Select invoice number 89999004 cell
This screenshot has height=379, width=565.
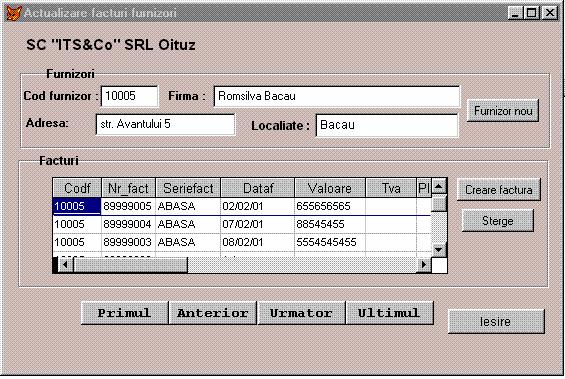coord(128,224)
